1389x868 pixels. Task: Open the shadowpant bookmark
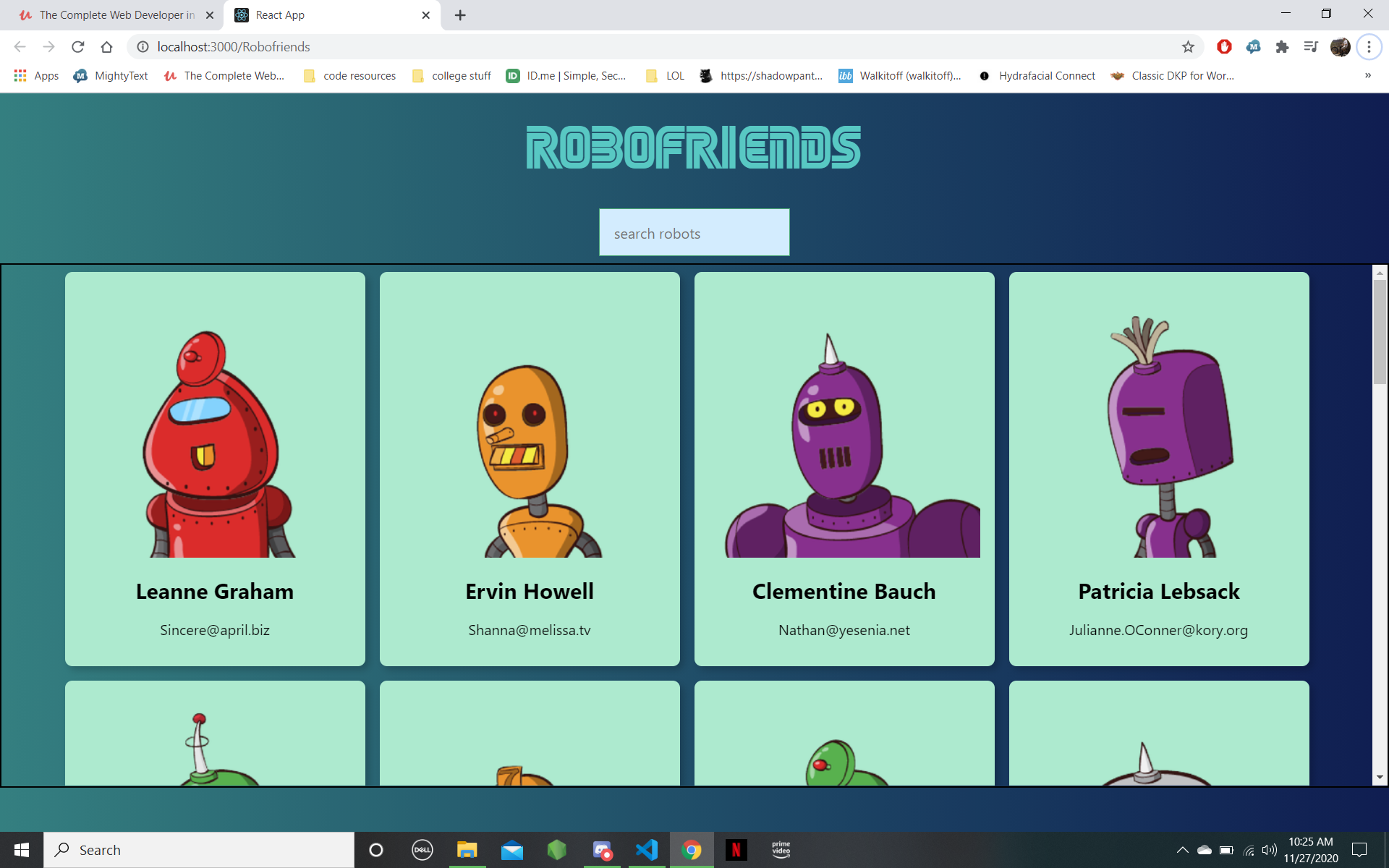pos(761,76)
